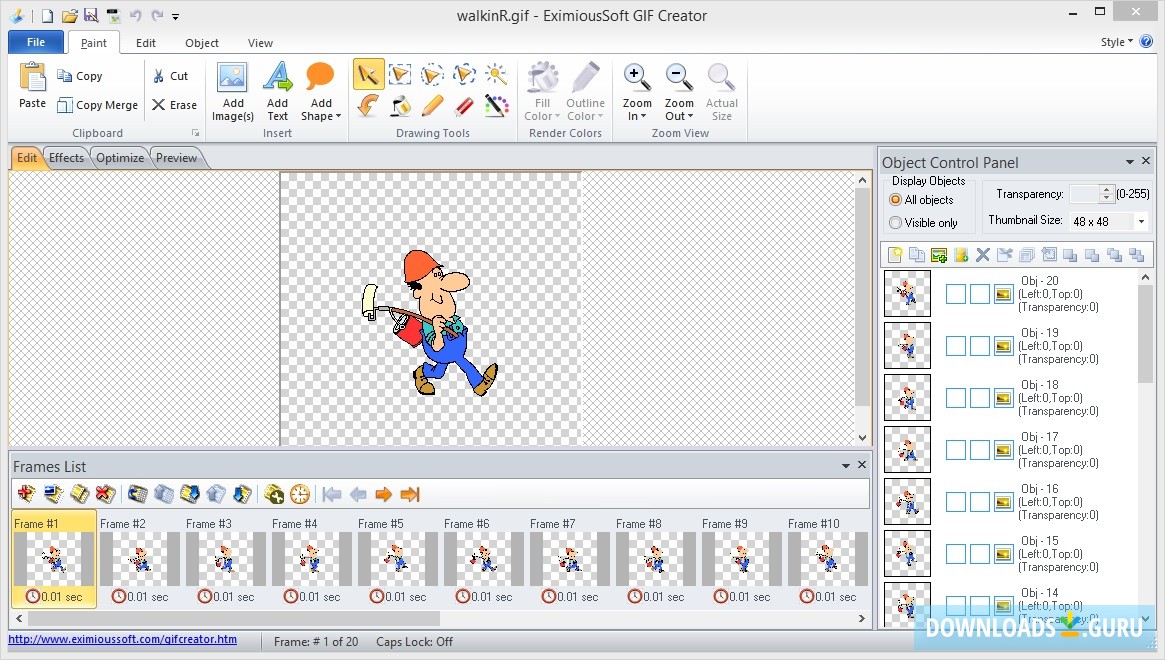Add a new frame in Frames List
Viewport: 1165px width, 660px height.
coord(25,494)
